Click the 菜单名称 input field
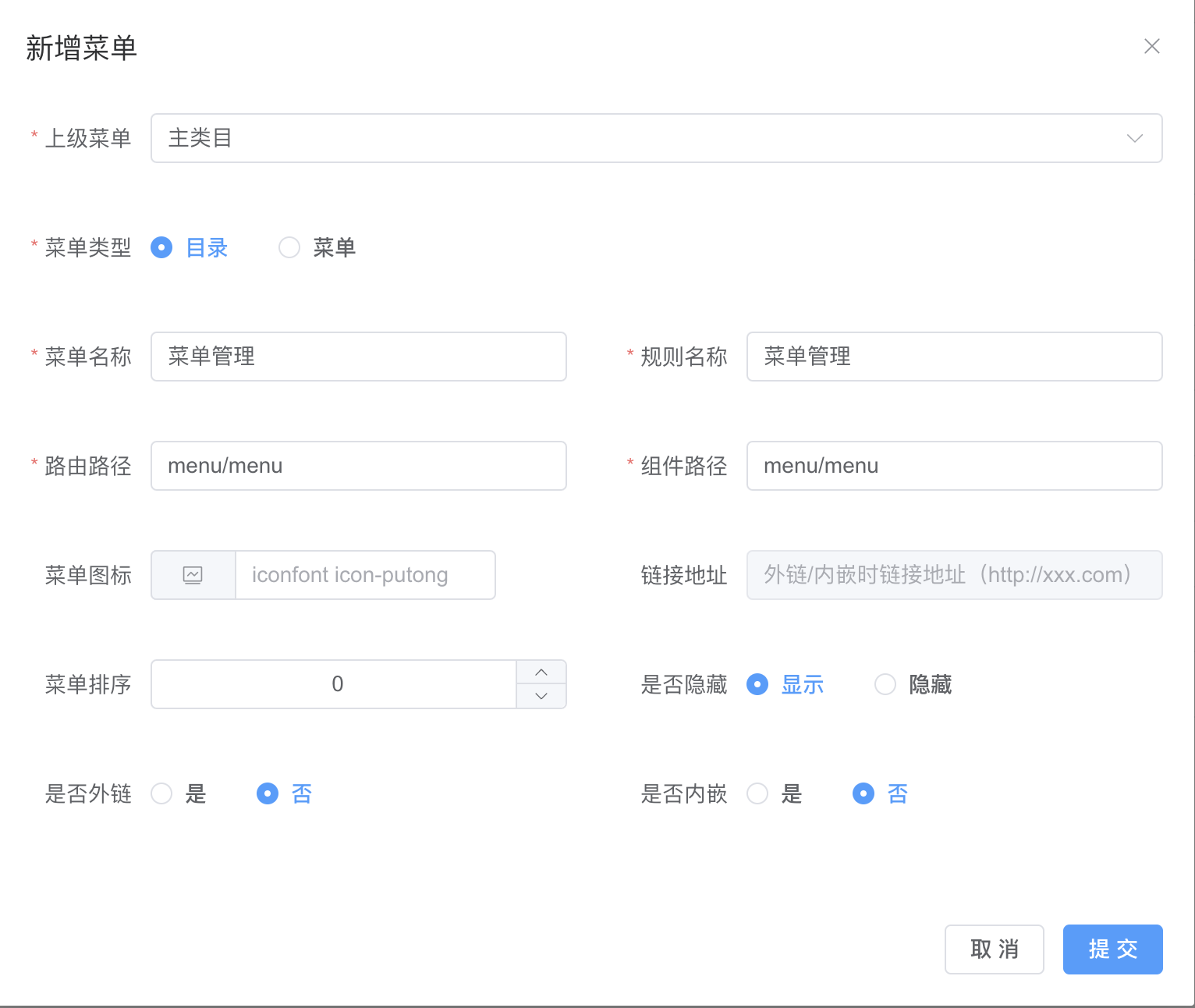 pyautogui.click(x=359, y=357)
